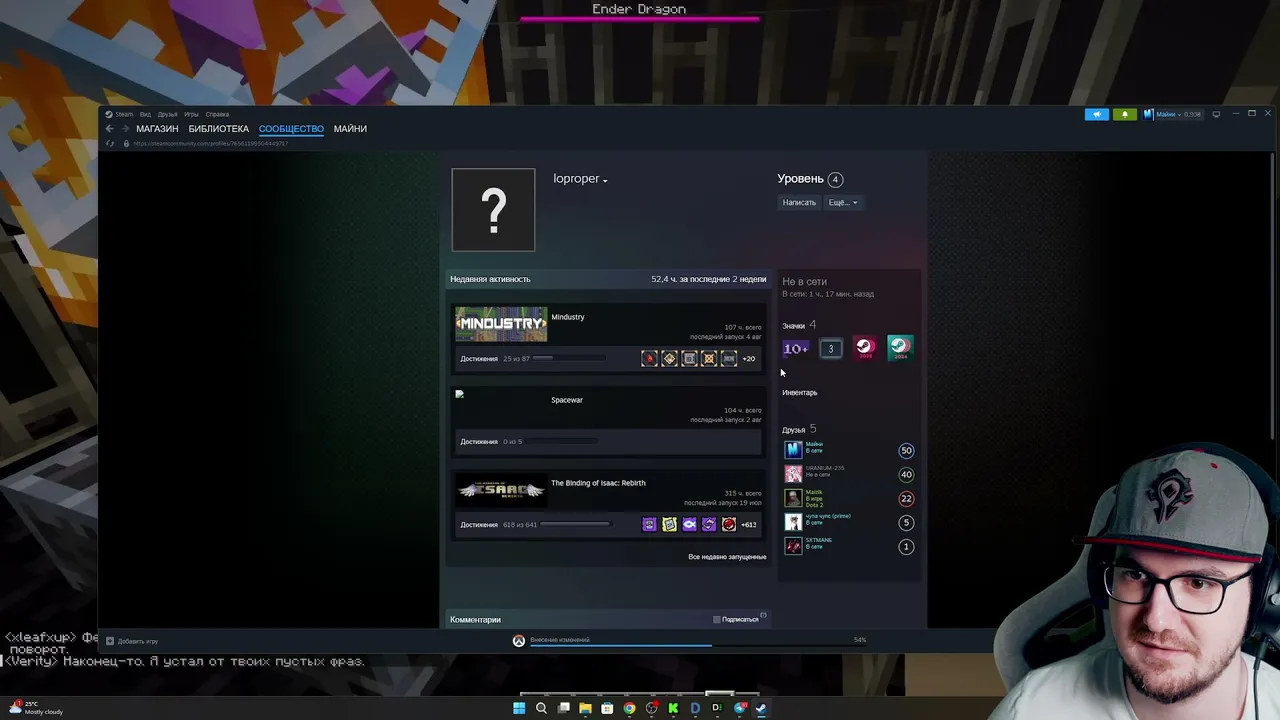Click the Steam page URL field

tap(211, 143)
